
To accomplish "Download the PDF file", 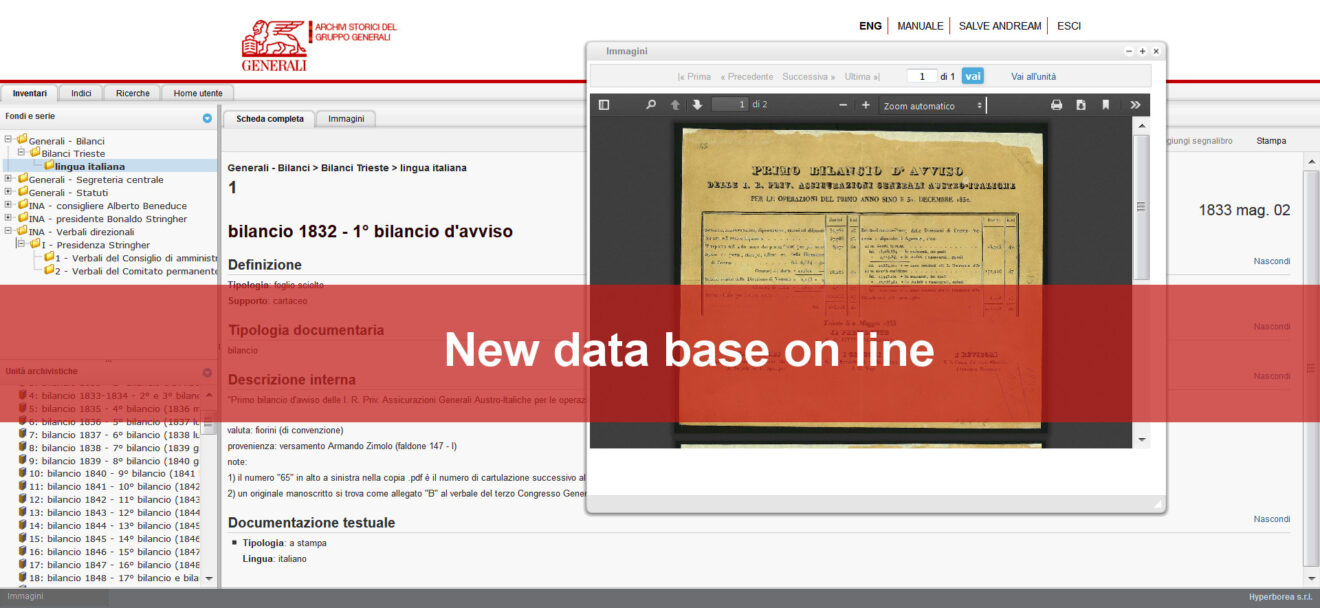I will point(1081,105).
